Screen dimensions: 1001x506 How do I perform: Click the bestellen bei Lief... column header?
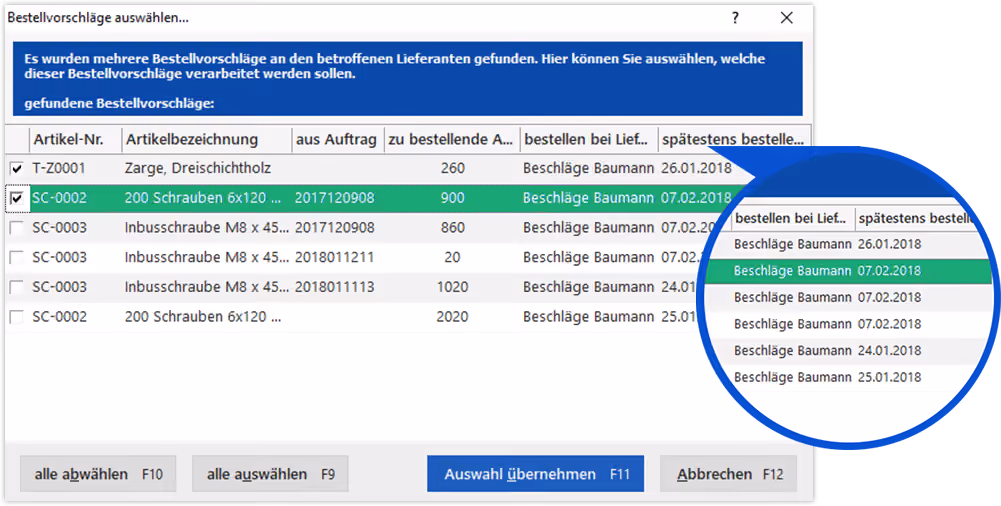pyautogui.click(x=589, y=139)
